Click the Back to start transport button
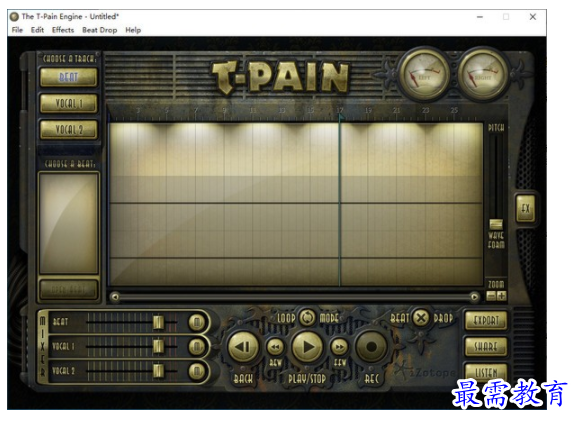Image resolution: width=576 pixels, height=425 pixels. point(242,347)
